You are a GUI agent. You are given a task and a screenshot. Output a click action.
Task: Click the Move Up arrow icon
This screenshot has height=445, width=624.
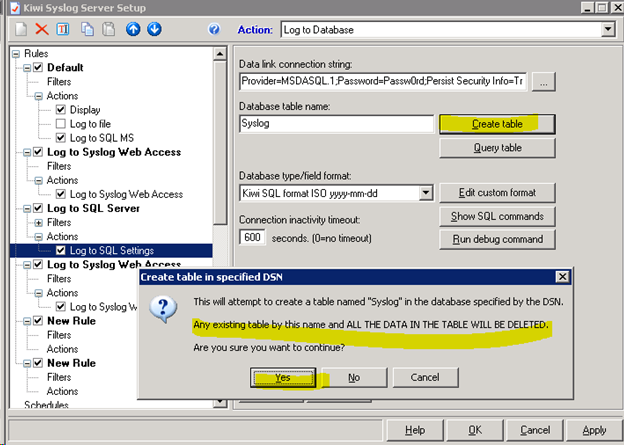pyautogui.click(x=133, y=29)
